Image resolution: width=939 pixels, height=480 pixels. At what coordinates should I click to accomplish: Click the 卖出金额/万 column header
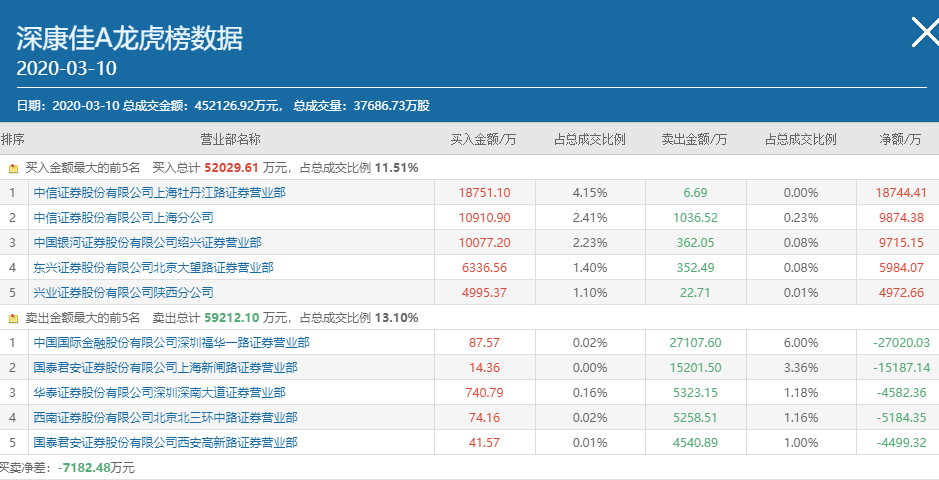pyautogui.click(x=694, y=139)
